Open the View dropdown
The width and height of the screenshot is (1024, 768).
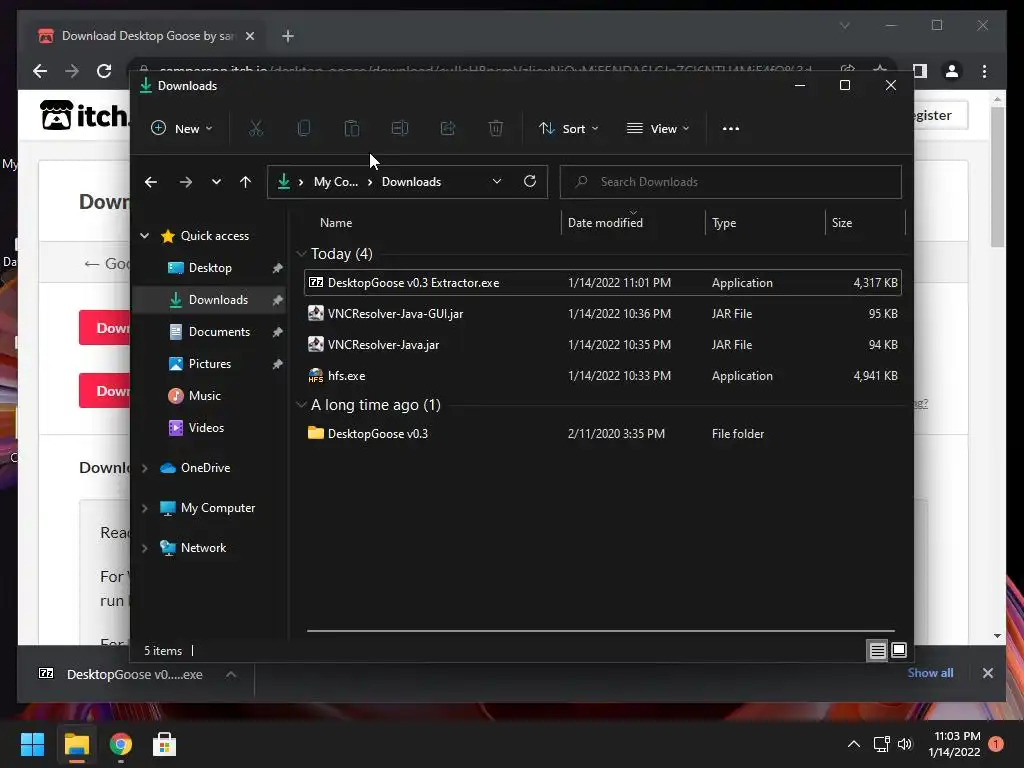tap(658, 129)
